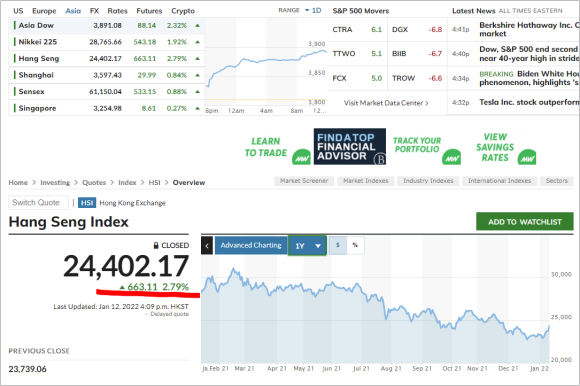Go to Index breadcrumb

(127, 182)
